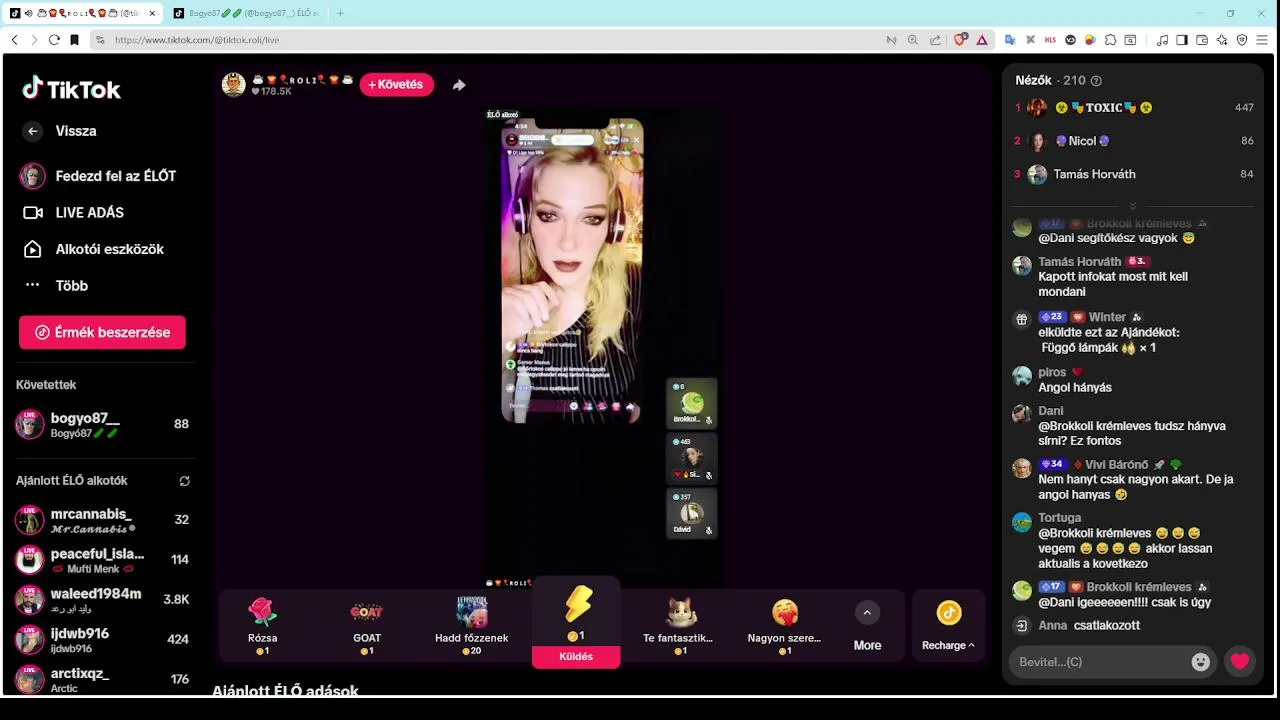Select the Hadd főzzenek gift

pos(472,625)
